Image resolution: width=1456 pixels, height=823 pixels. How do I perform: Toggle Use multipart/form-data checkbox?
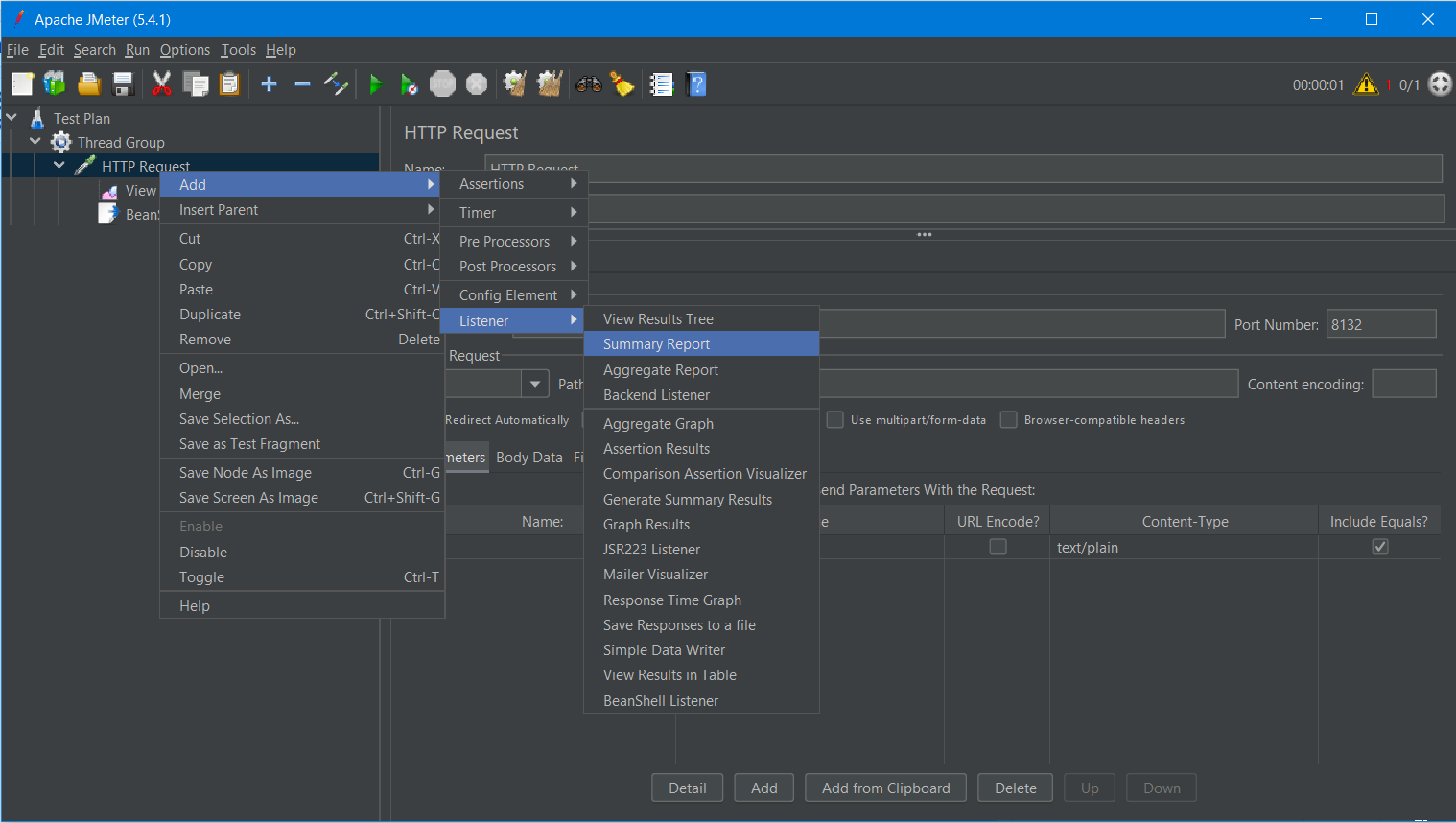click(x=834, y=419)
